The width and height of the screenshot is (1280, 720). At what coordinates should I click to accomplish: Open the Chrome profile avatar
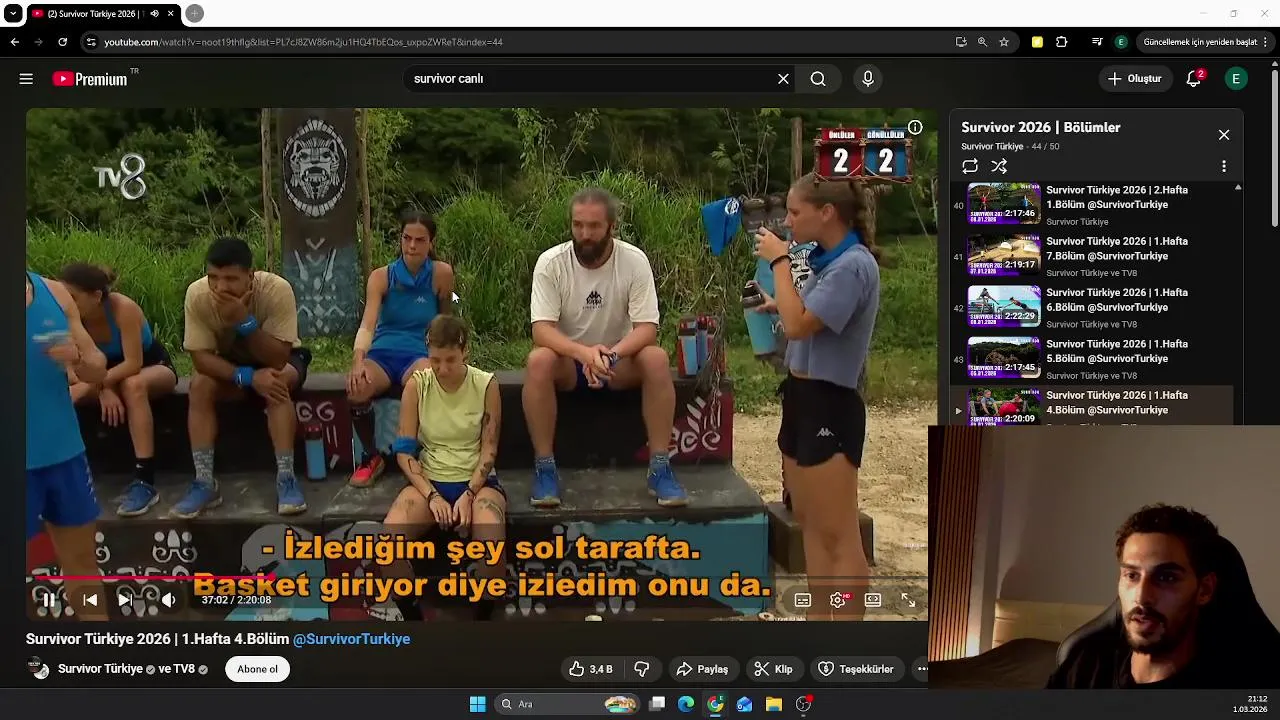[x=1121, y=42]
